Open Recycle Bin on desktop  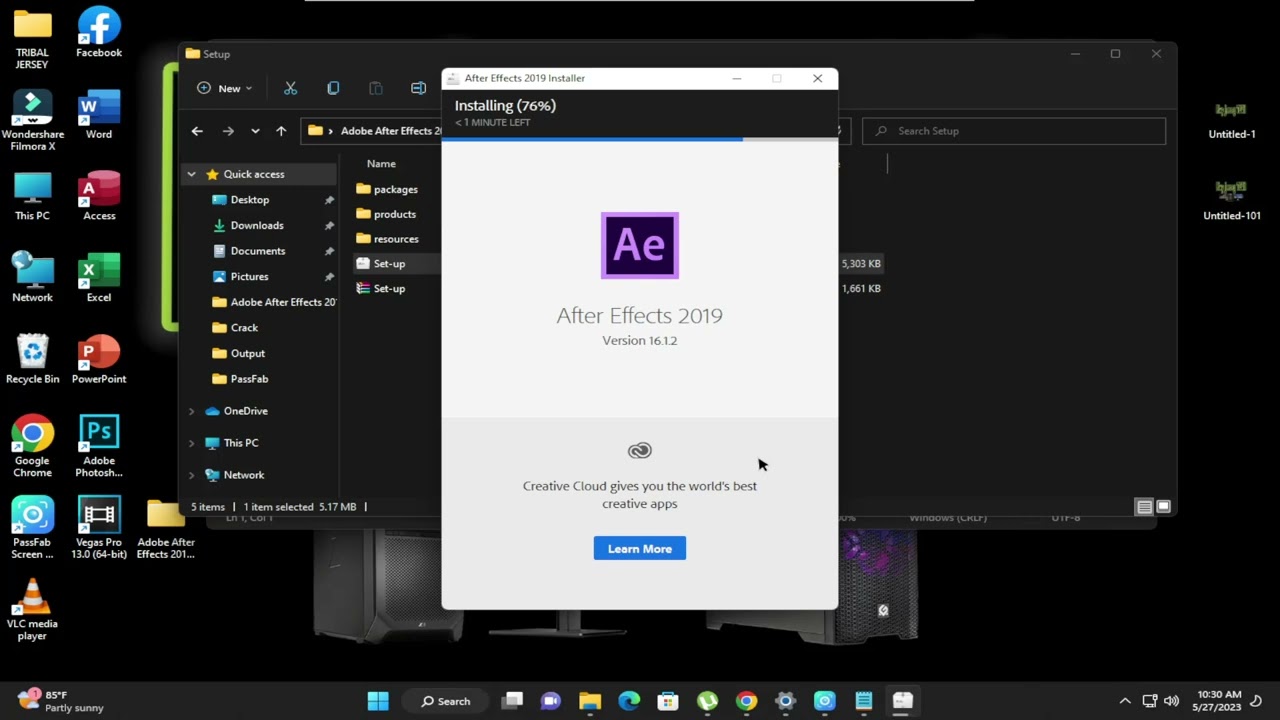pyautogui.click(x=32, y=359)
